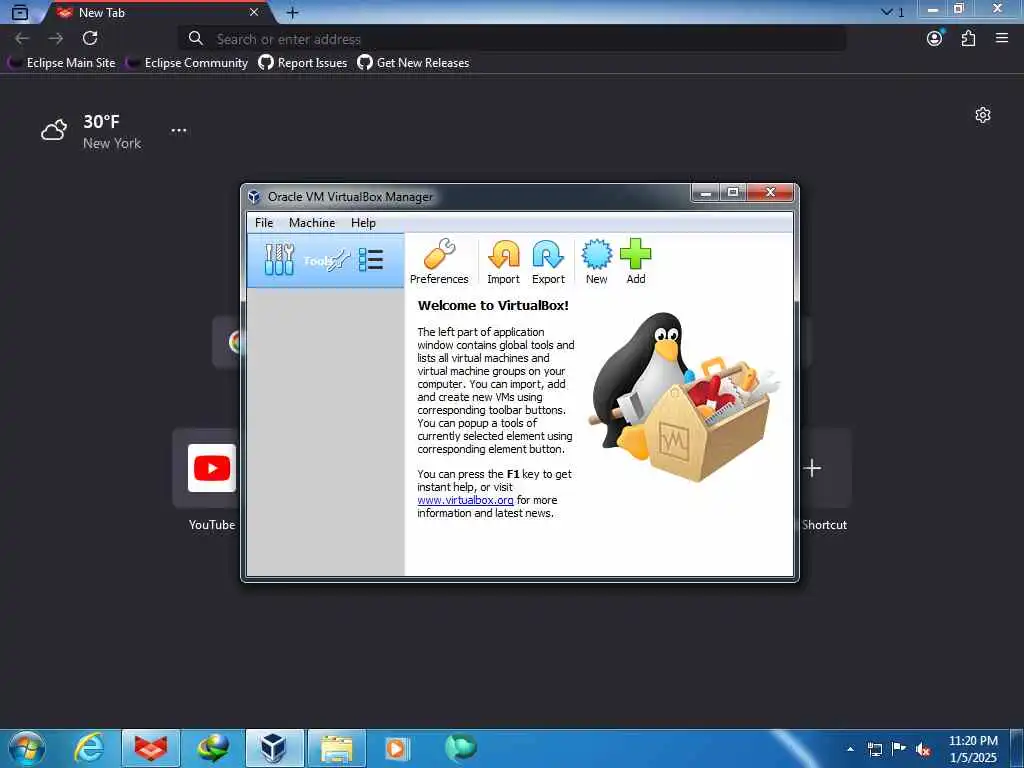Open the File menu in VirtualBox
This screenshot has width=1024, height=768.
(x=264, y=223)
